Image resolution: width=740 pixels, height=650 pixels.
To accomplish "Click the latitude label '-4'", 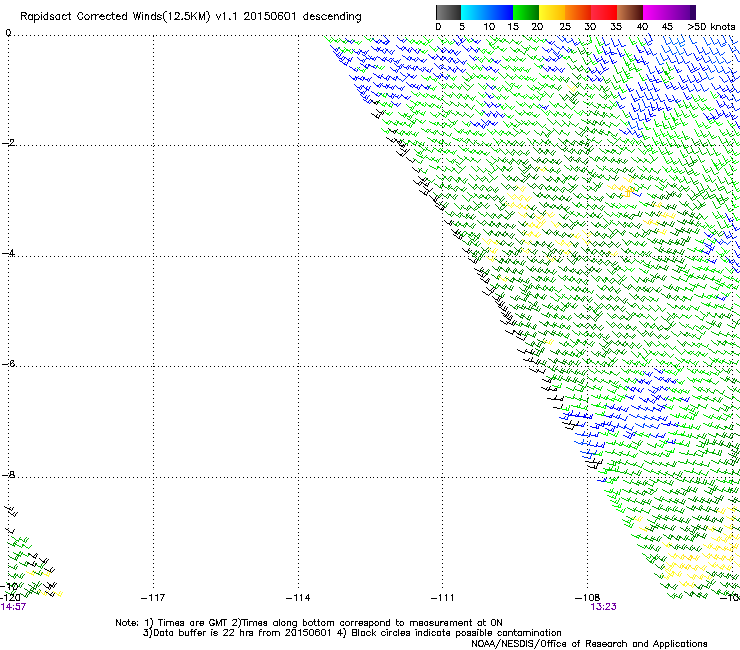I will (8, 253).
